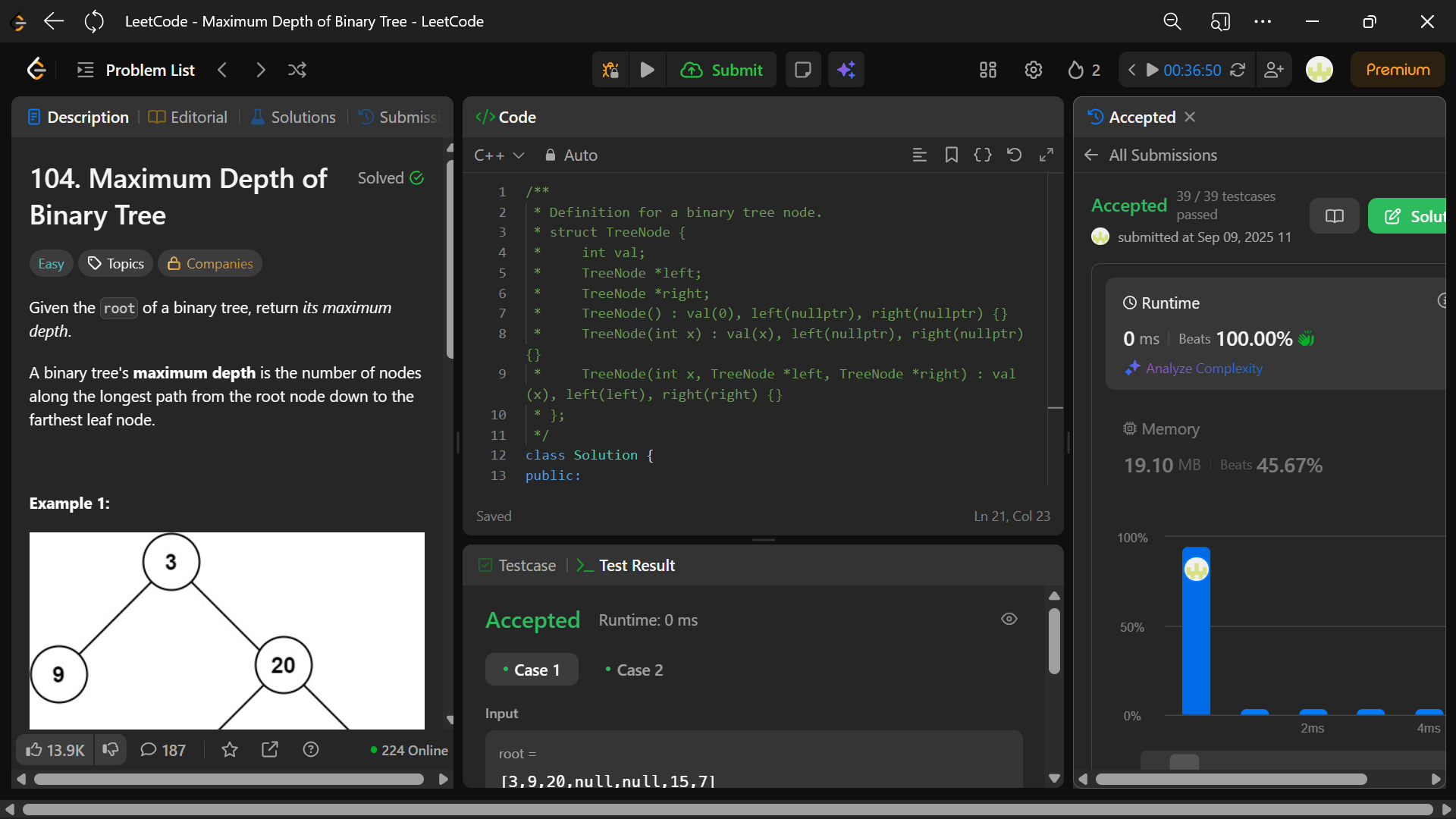
Task: Format the code with format icon
Action: [x=919, y=155]
